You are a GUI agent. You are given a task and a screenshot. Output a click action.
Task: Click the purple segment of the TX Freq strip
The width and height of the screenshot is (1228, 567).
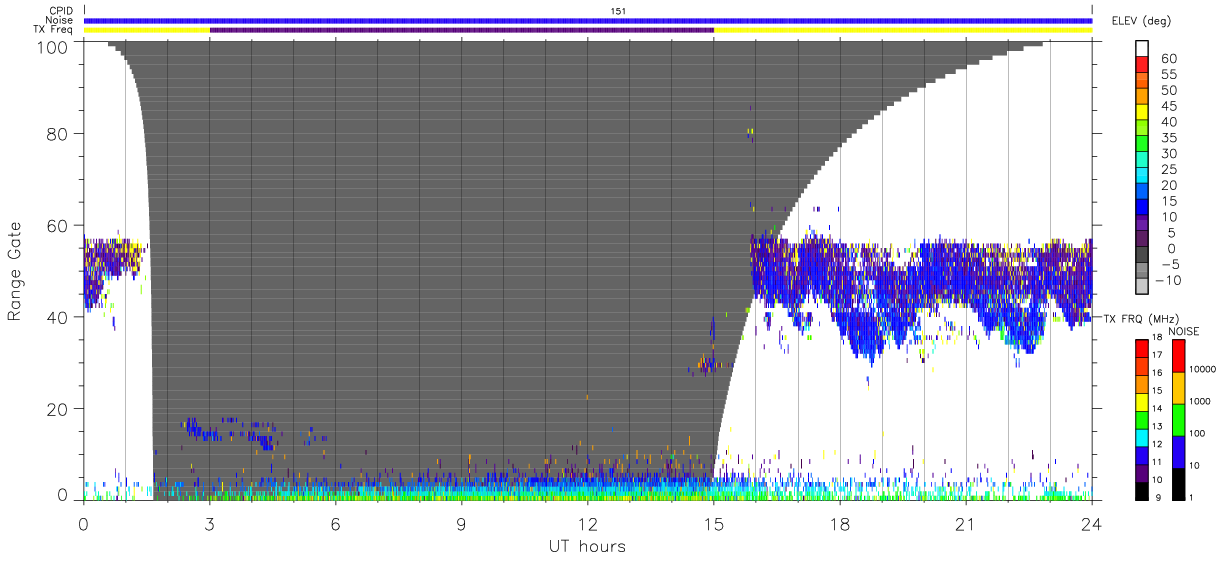(462, 30)
